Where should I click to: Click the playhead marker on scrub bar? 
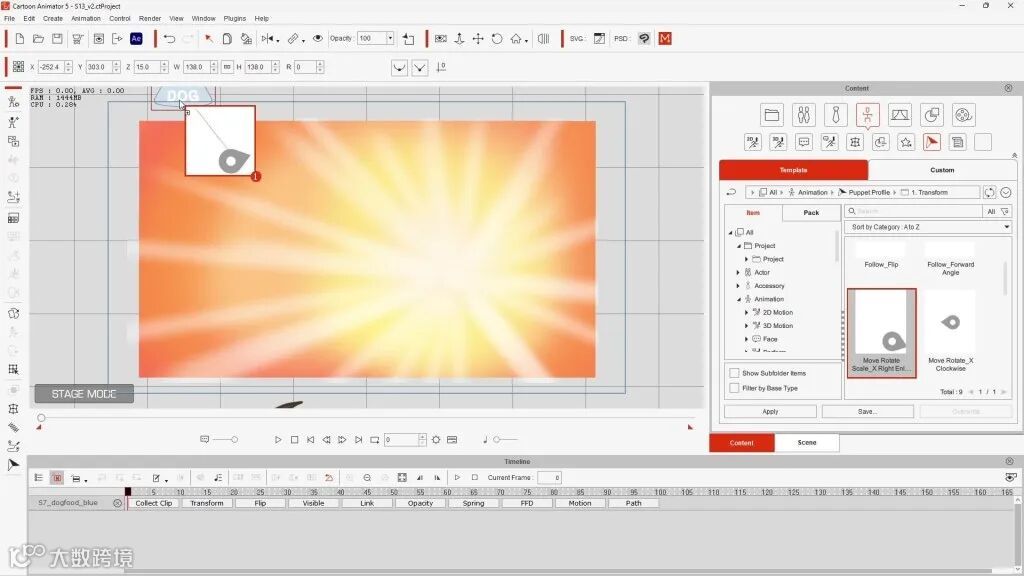41,418
